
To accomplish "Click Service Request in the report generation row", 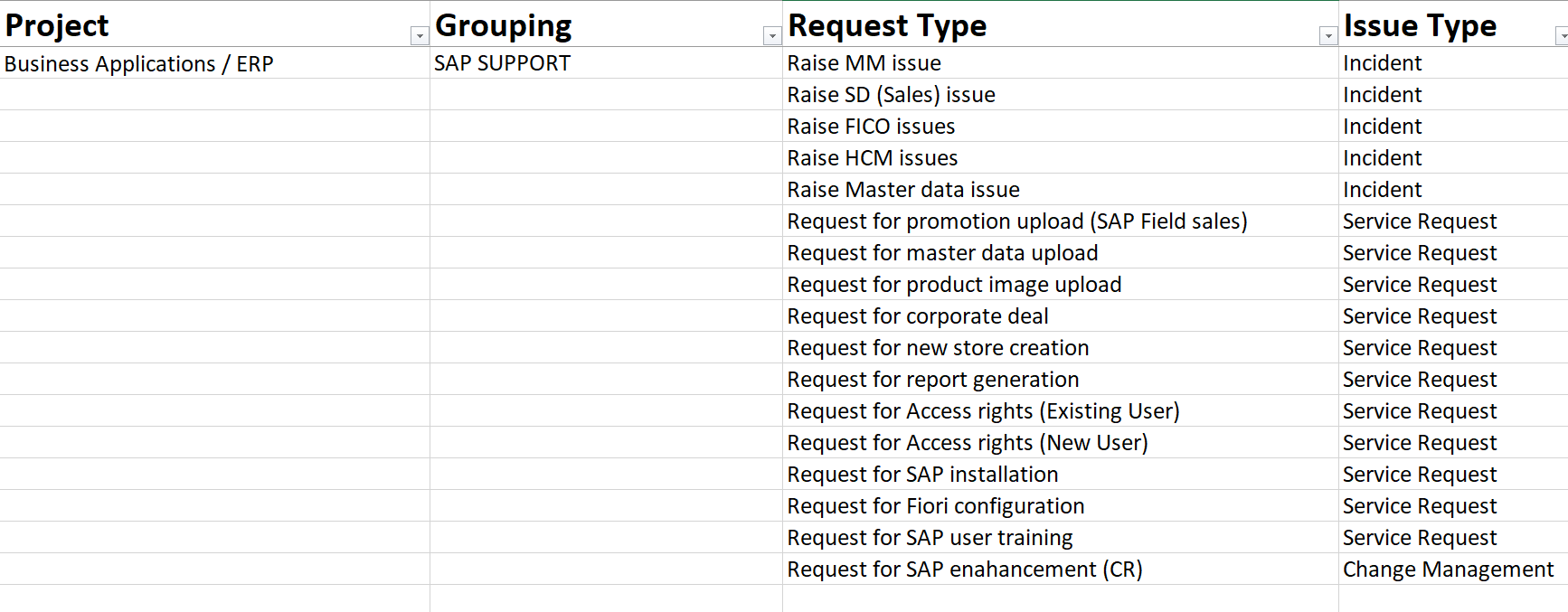I will tap(1453, 380).
